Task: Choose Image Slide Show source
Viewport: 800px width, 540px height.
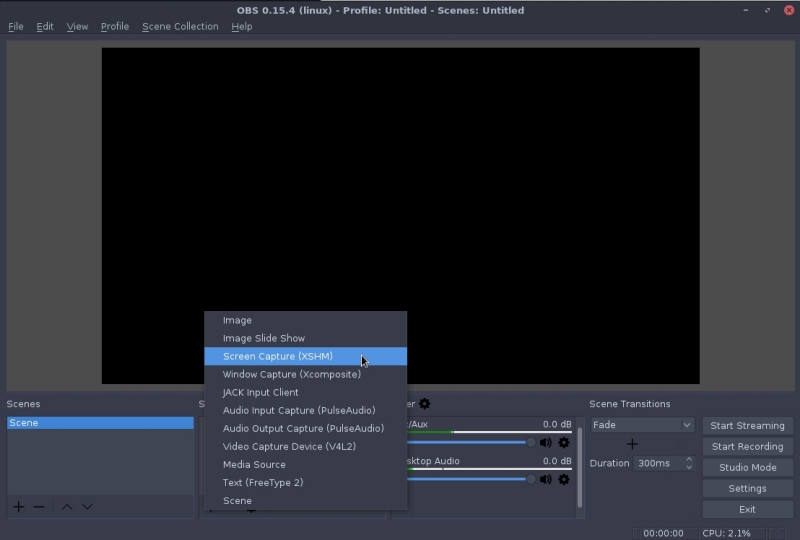Action: click(x=306, y=338)
